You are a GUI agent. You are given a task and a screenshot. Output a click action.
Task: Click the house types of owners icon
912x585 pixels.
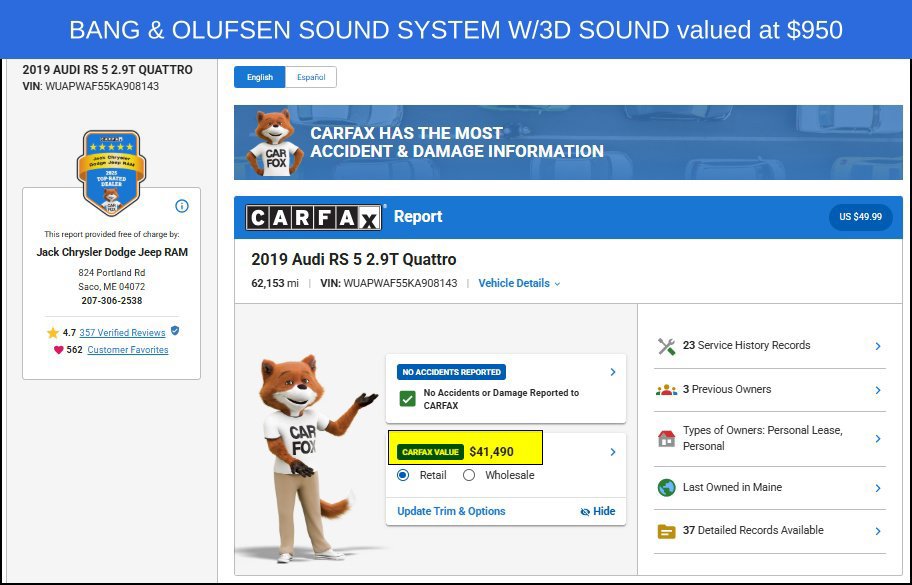point(667,438)
